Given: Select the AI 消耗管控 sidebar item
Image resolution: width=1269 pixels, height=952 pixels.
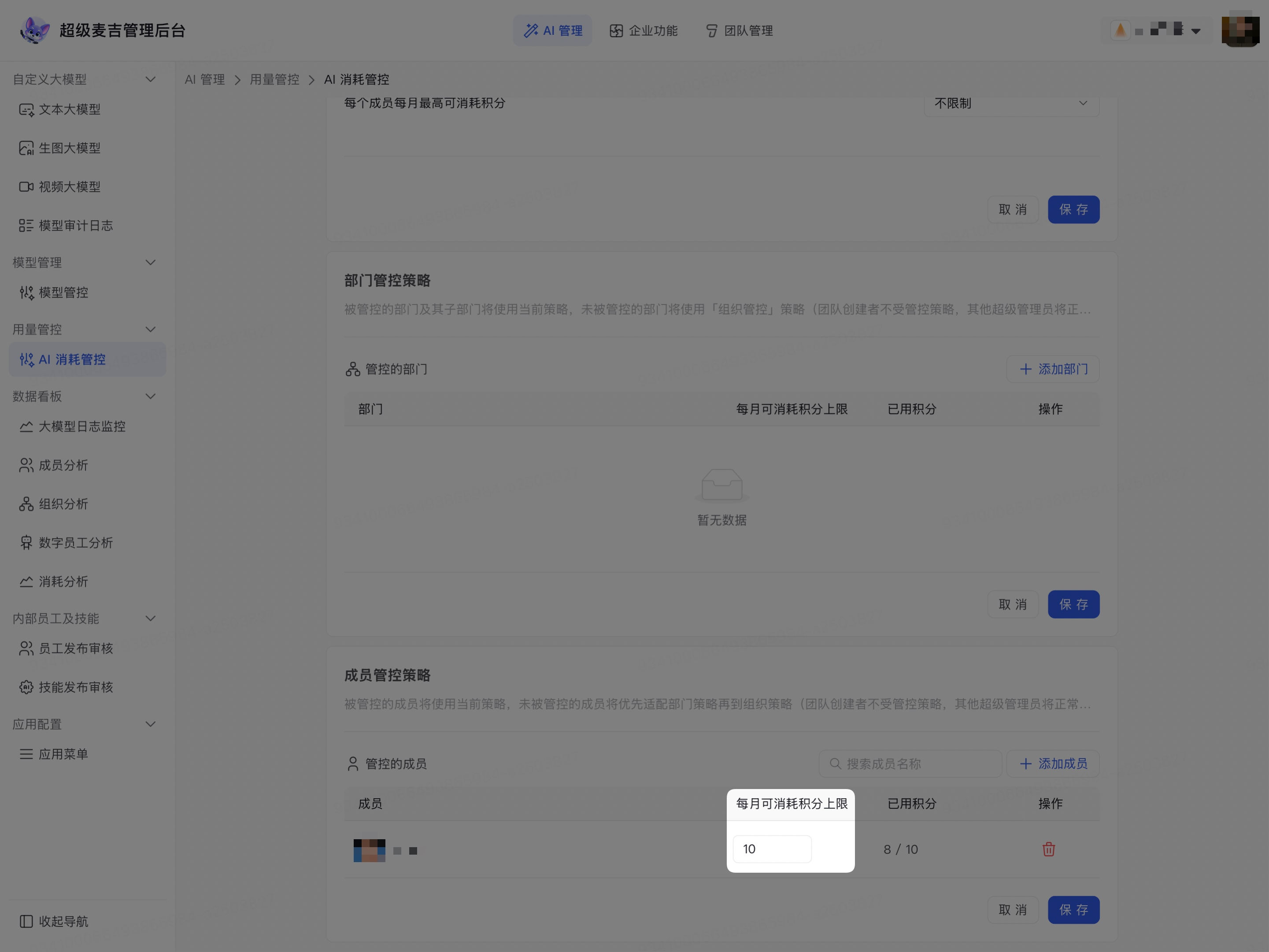Looking at the screenshot, I should pyautogui.click(x=87, y=359).
